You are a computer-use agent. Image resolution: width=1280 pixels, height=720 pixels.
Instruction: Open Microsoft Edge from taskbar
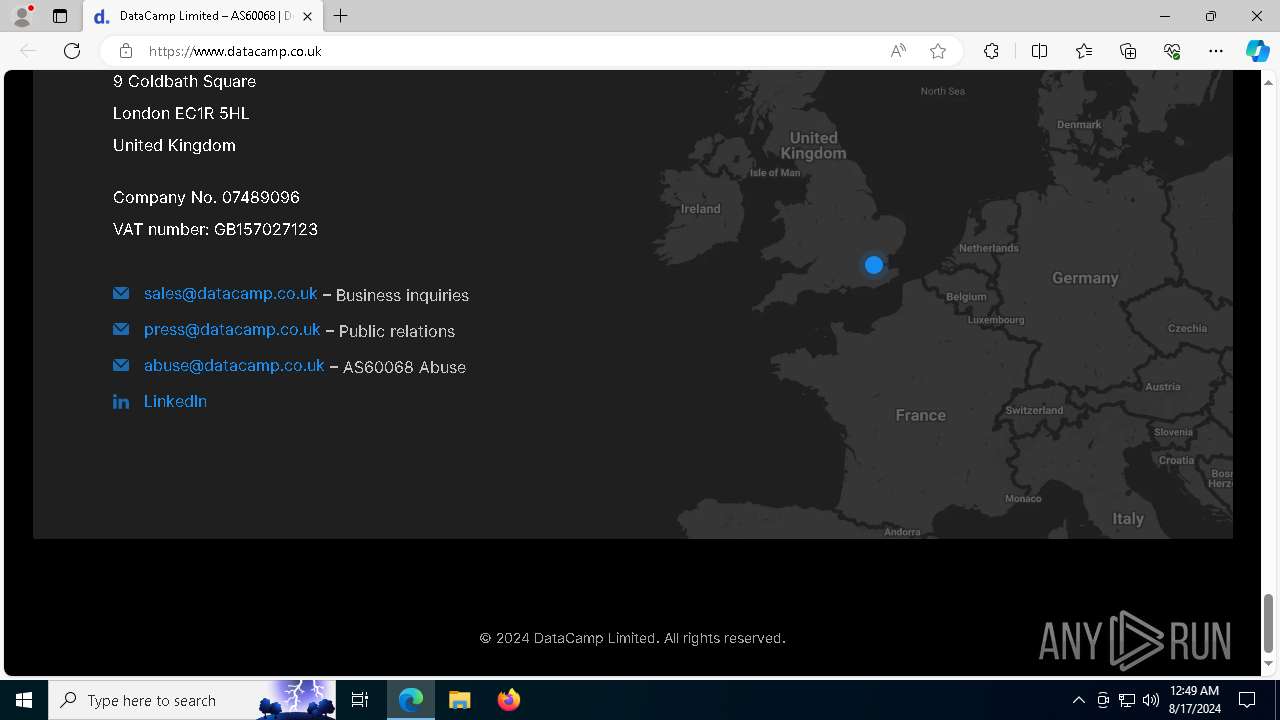(411, 700)
